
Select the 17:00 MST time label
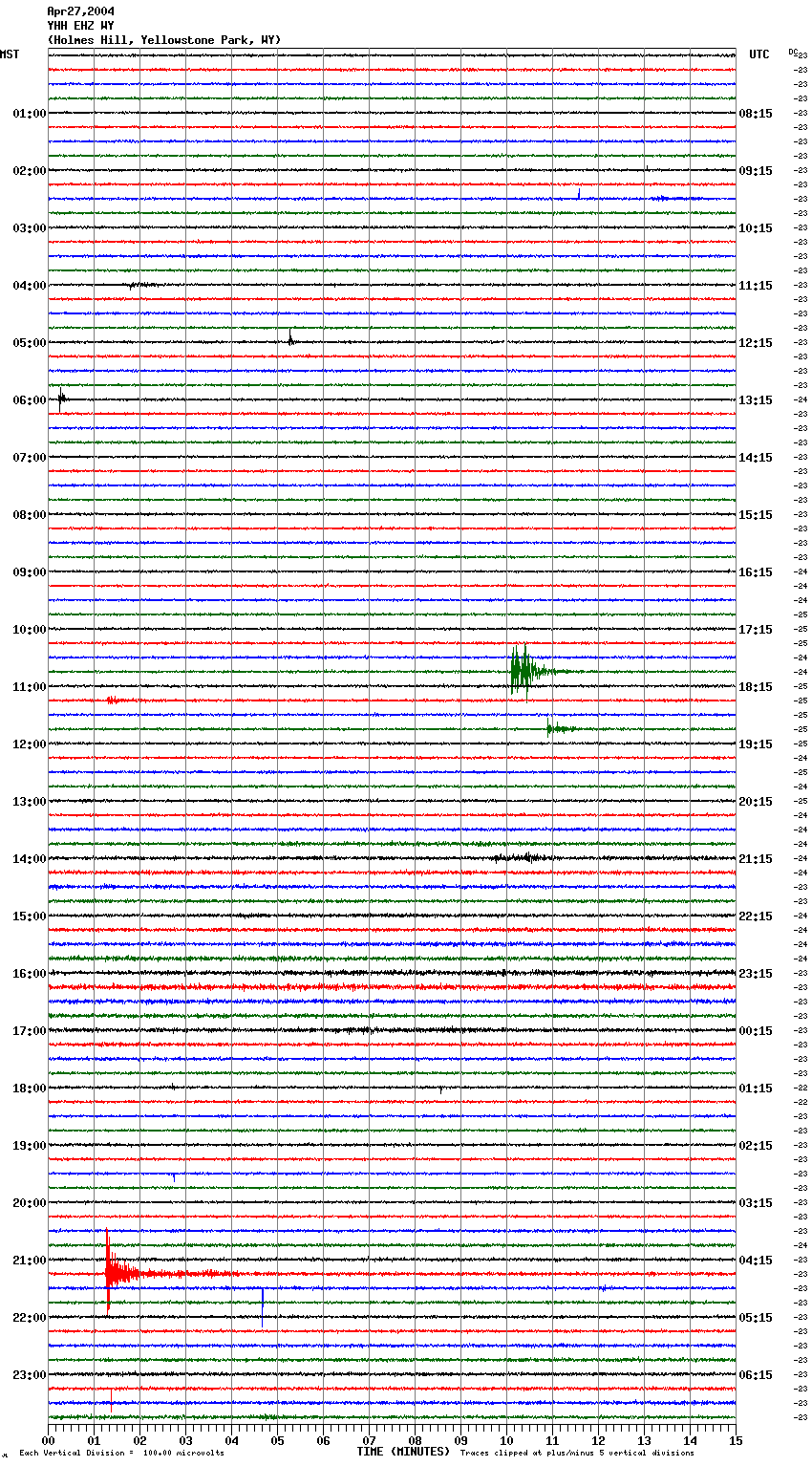click(x=30, y=1031)
